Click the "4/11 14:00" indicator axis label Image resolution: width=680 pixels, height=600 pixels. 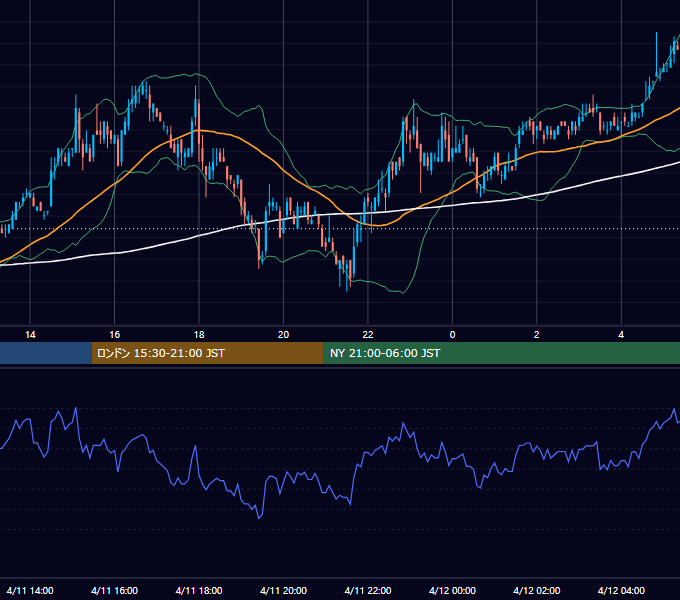click(x=30, y=590)
